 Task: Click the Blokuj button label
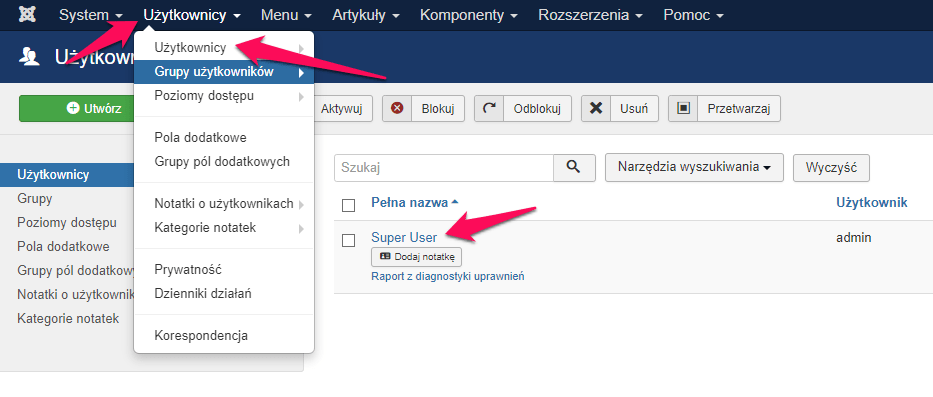point(438,109)
